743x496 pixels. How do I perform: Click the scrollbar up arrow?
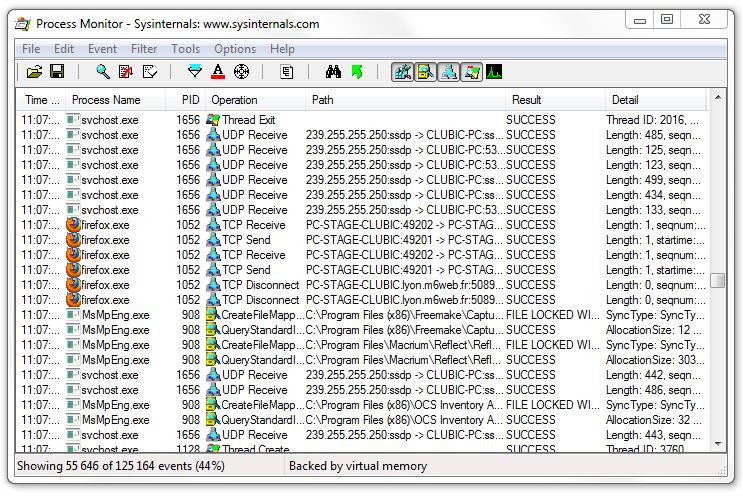pos(718,97)
